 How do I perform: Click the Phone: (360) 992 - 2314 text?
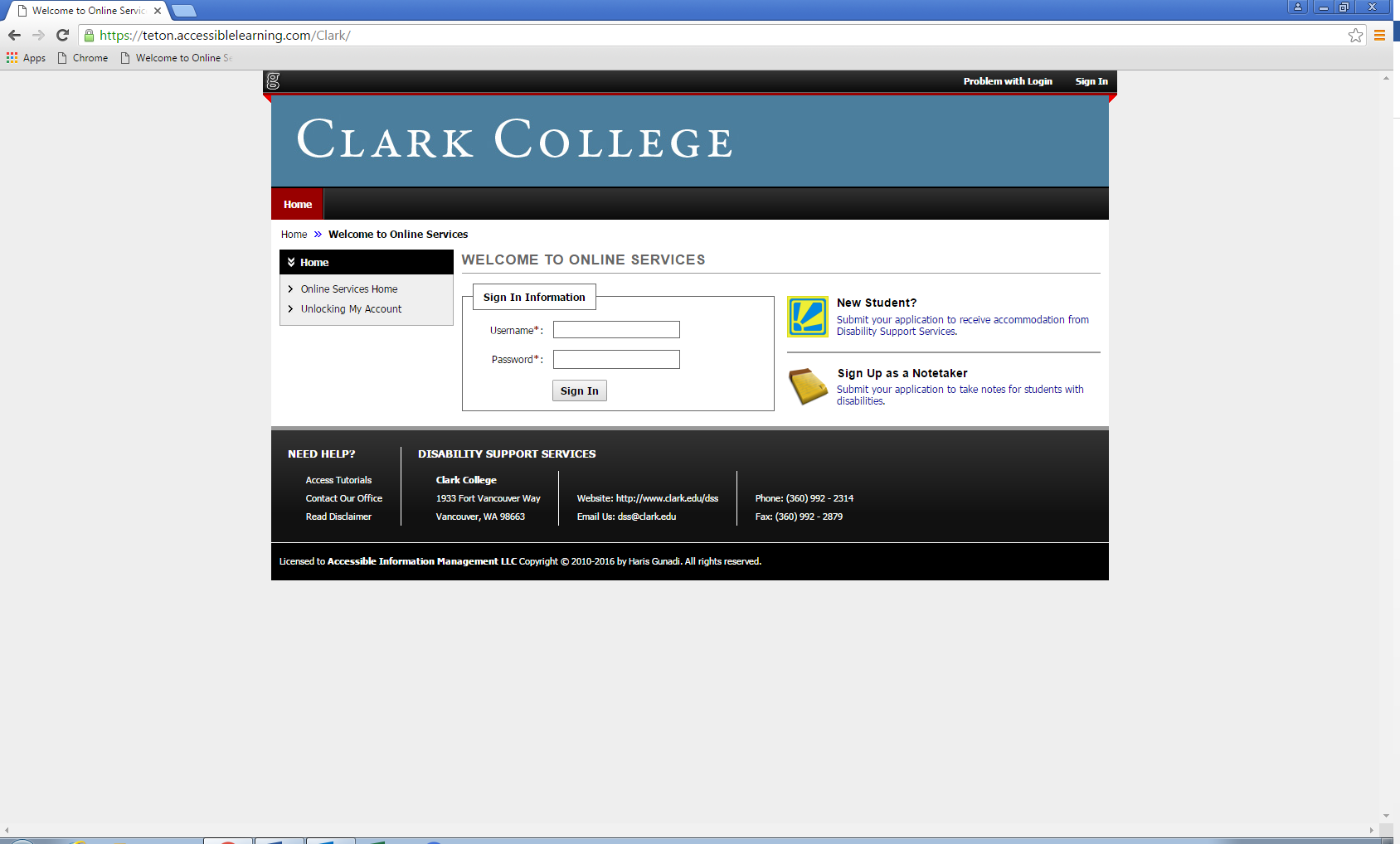pos(804,498)
